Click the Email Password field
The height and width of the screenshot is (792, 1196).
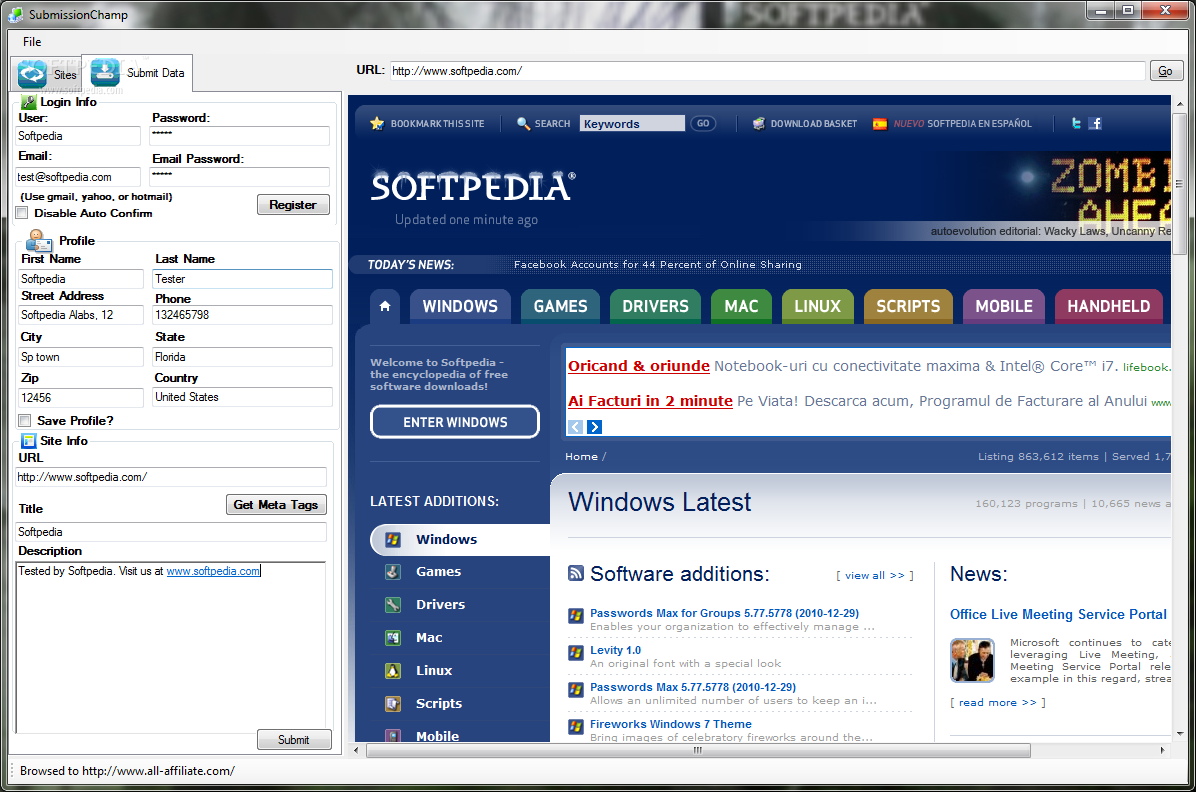tap(240, 177)
